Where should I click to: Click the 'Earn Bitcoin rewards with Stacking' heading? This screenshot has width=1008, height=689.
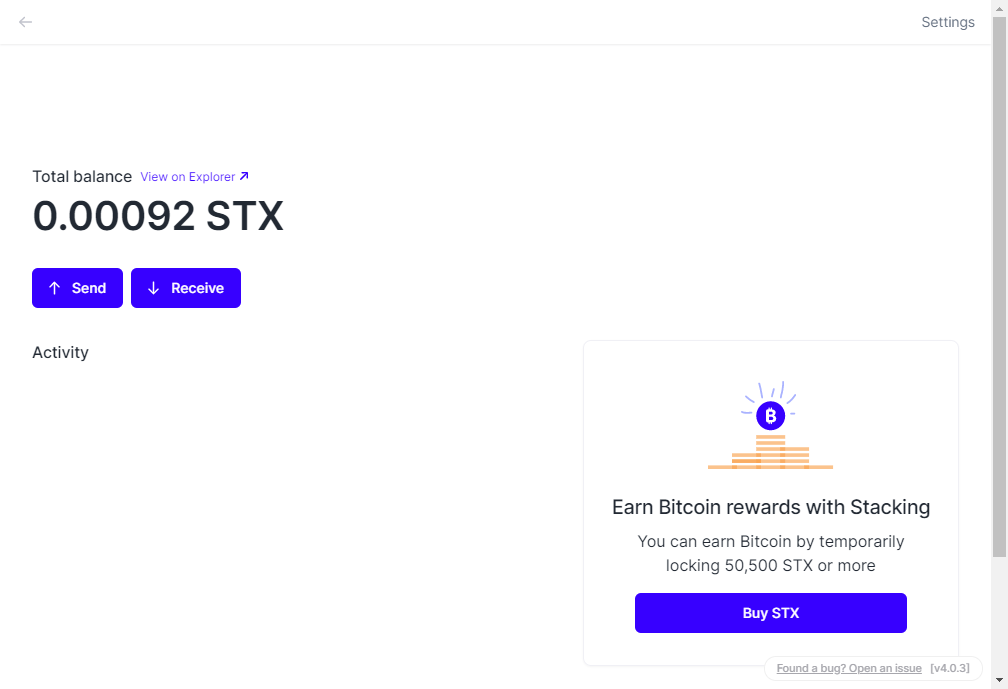click(x=770, y=507)
